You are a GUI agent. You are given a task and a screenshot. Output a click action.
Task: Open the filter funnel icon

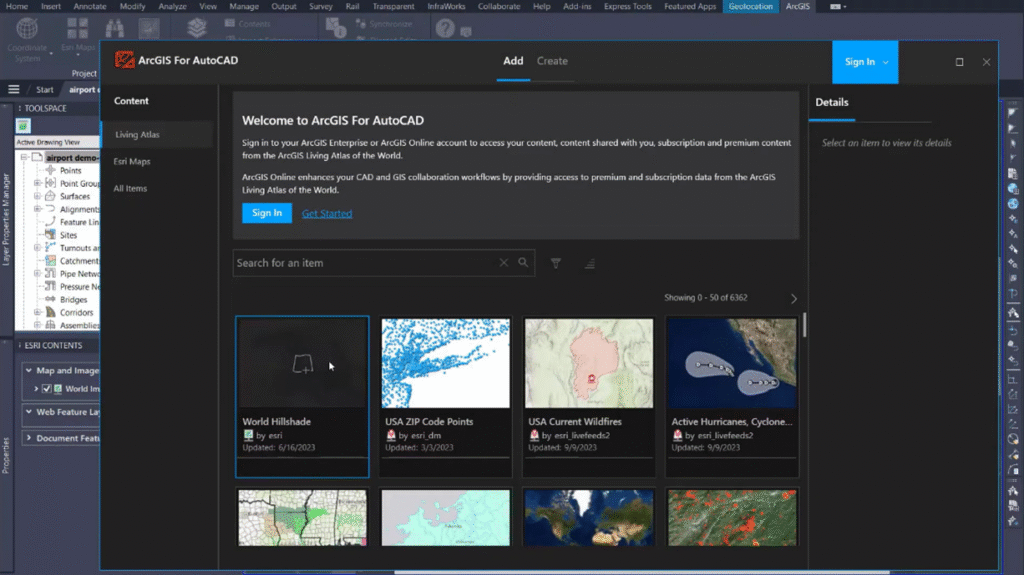point(556,263)
